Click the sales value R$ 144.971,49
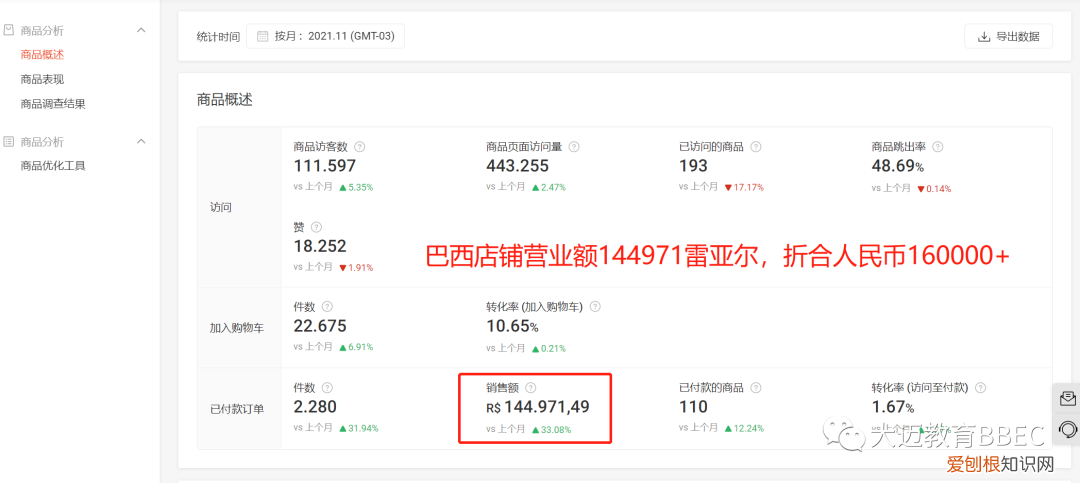Image resolution: width=1080 pixels, height=483 pixels. click(x=538, y=407)
